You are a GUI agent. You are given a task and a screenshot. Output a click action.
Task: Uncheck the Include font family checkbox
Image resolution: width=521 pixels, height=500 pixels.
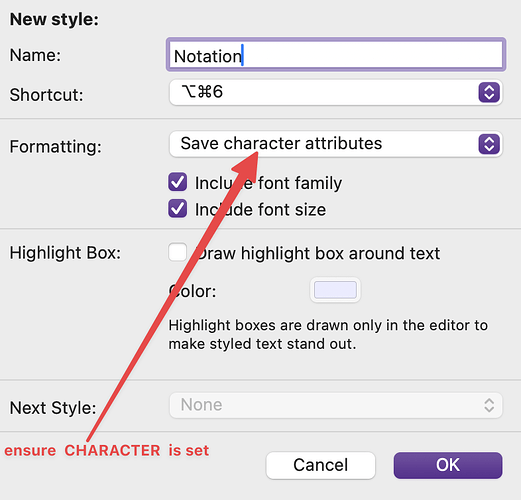[177, 182]
